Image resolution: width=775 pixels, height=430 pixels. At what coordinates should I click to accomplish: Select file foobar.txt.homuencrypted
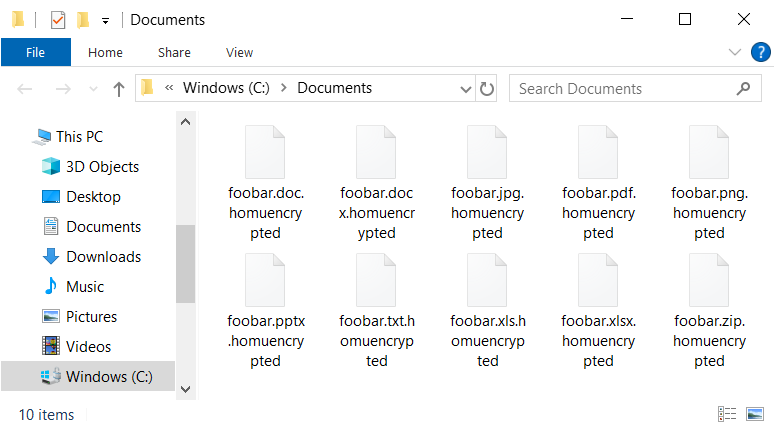pos(376,311)
